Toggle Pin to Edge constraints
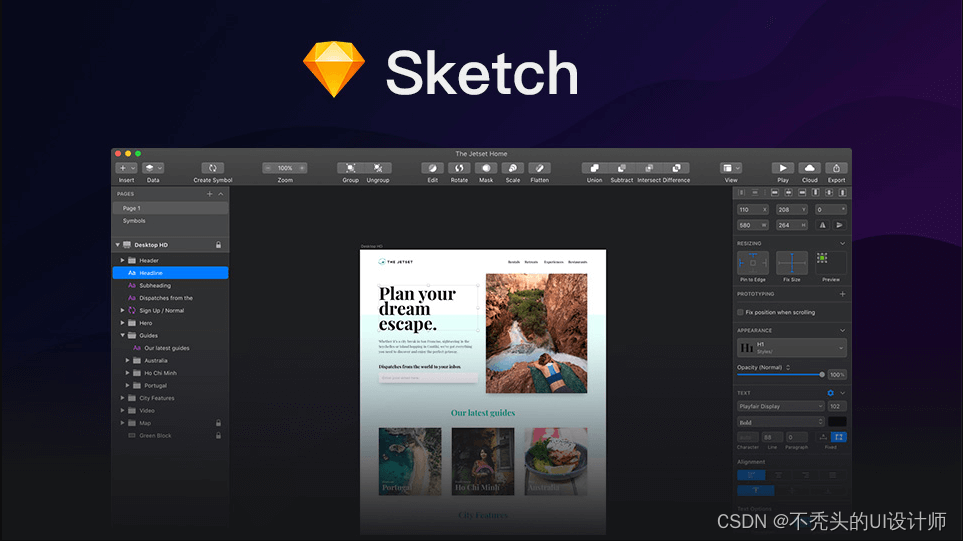Viewport: 963px width, 541px height. [753, 263]
